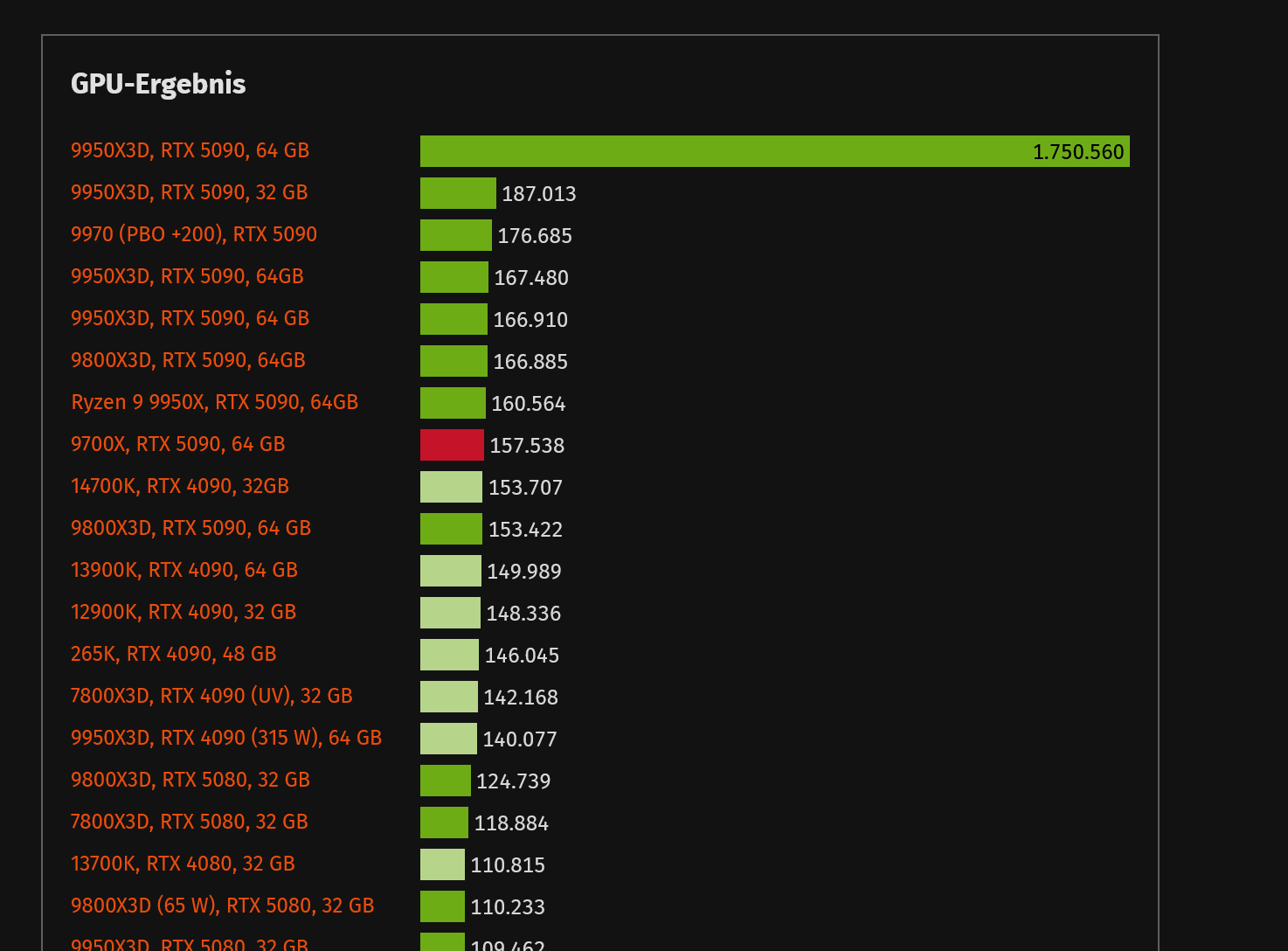Select the green bar next to 118.884

[x=444, y=823]
